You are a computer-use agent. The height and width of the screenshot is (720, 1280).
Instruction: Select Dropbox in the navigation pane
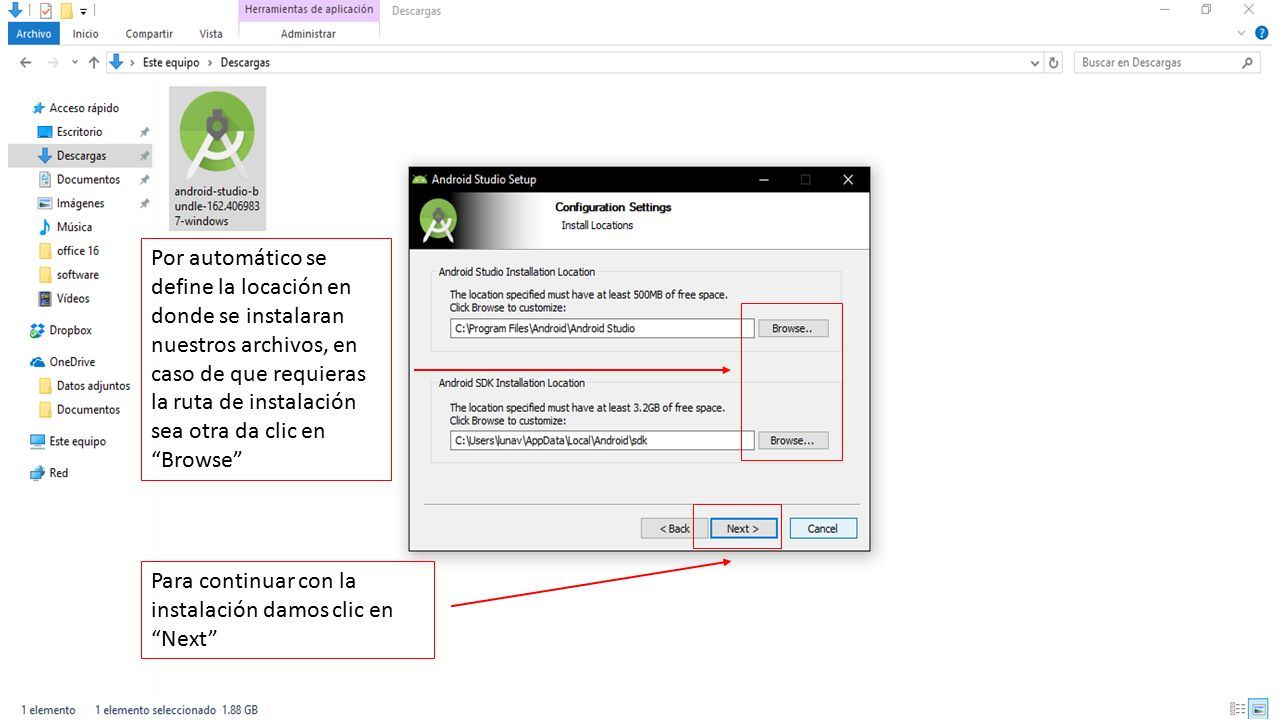coord(70,330)
